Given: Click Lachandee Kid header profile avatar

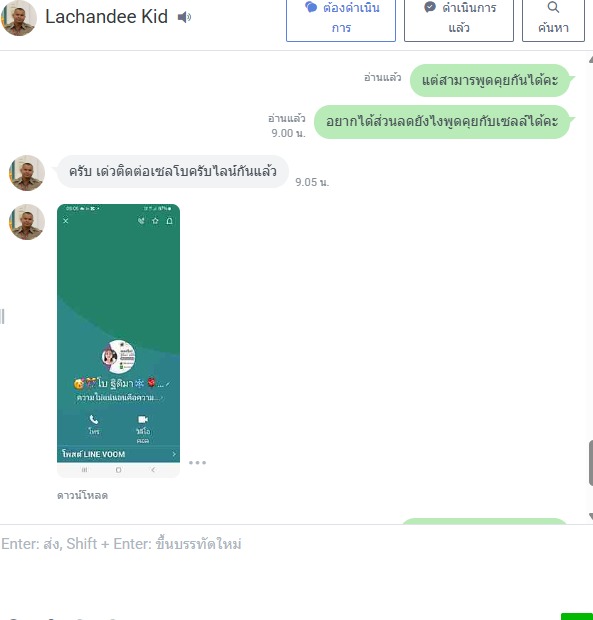Looking at the screenshot, I should pyautogui.click(x=19, y=17).
